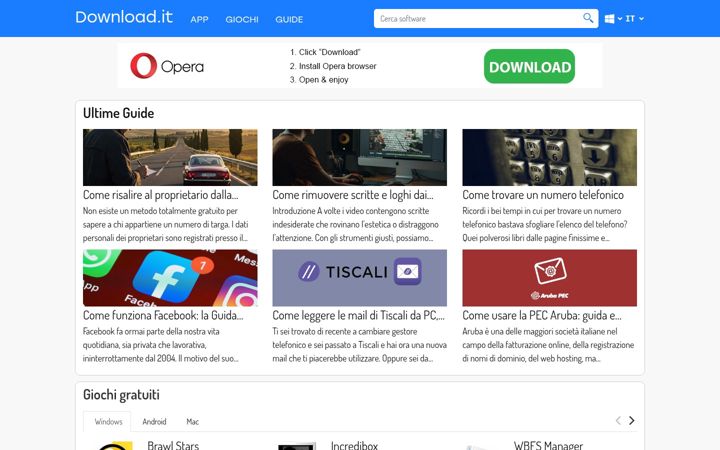Viewport: 720px width, 450px height.
Task: Click 'Aruba è una delle maggiori società' text
Action: coord(548,345)
